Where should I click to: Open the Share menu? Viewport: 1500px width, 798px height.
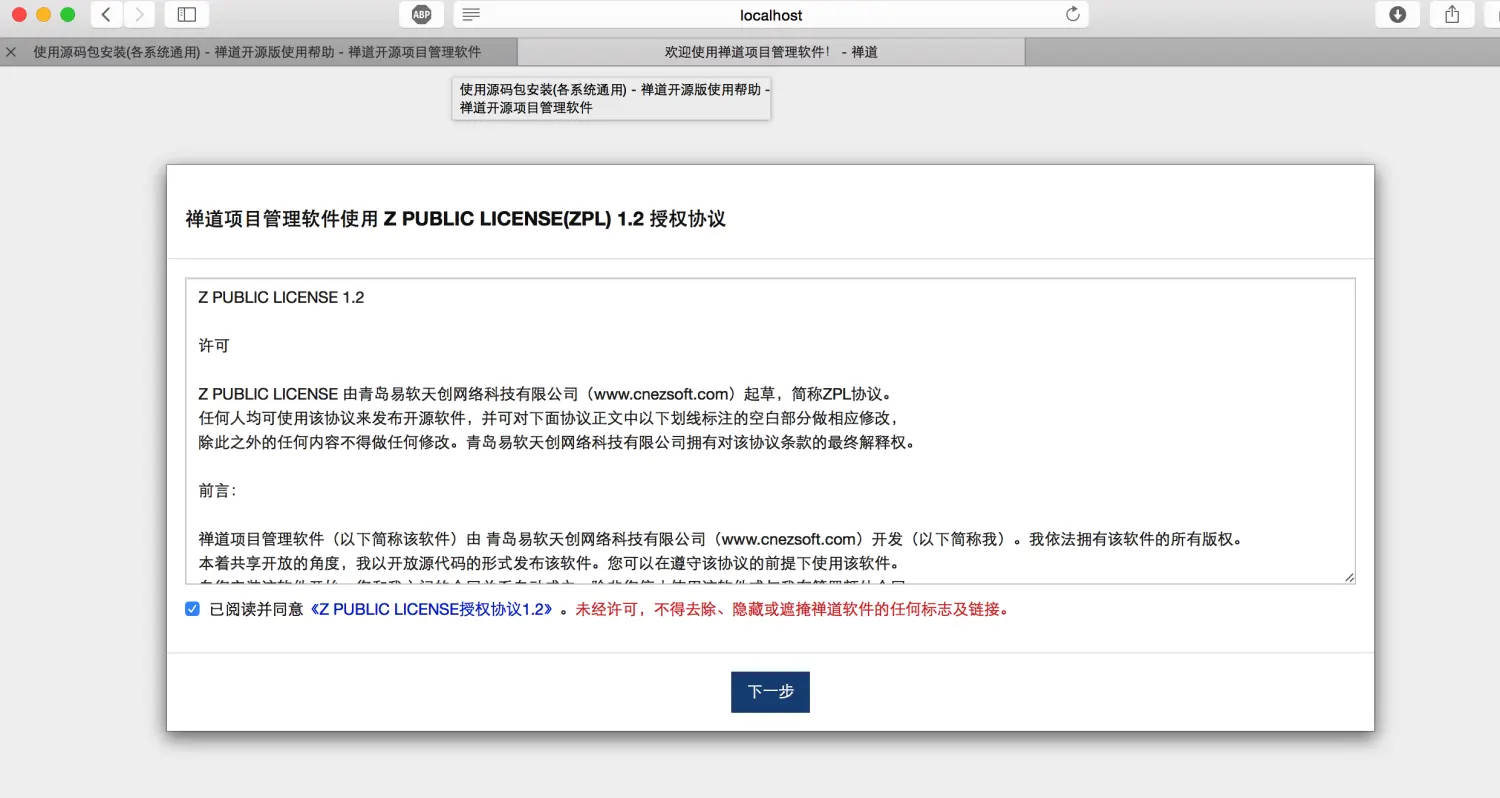point(1452,15)
